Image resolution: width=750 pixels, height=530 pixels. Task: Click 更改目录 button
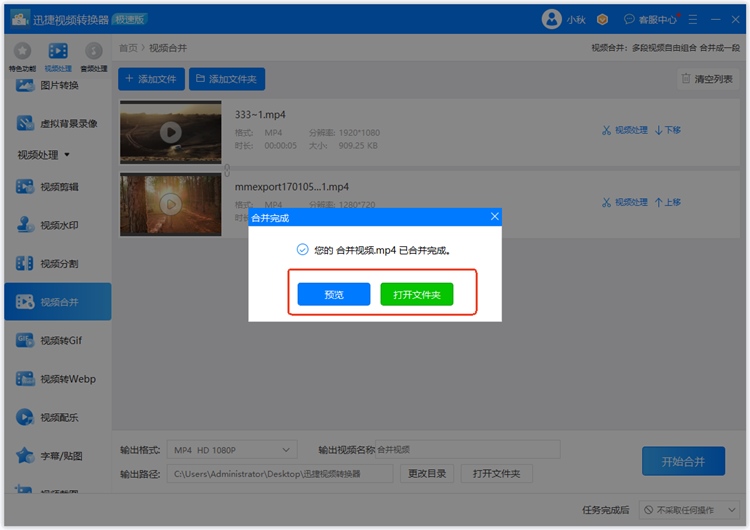click(x=427, y=474)
